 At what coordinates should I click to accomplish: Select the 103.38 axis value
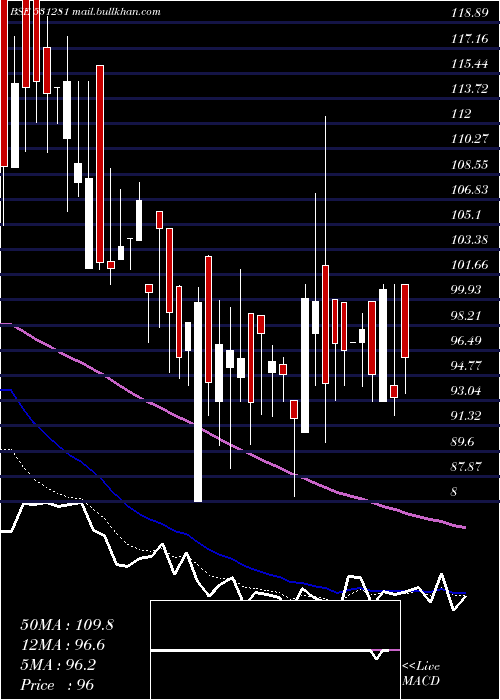(x=469, y=240)
